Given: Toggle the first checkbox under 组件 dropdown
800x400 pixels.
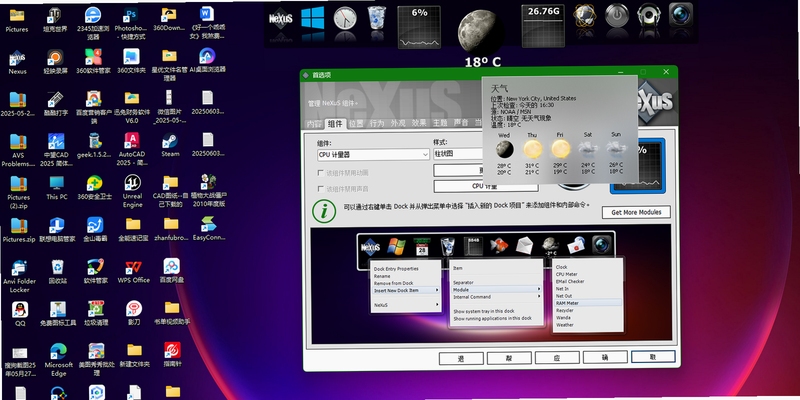Looking at the screenshot, I should [x=321, y=172].
